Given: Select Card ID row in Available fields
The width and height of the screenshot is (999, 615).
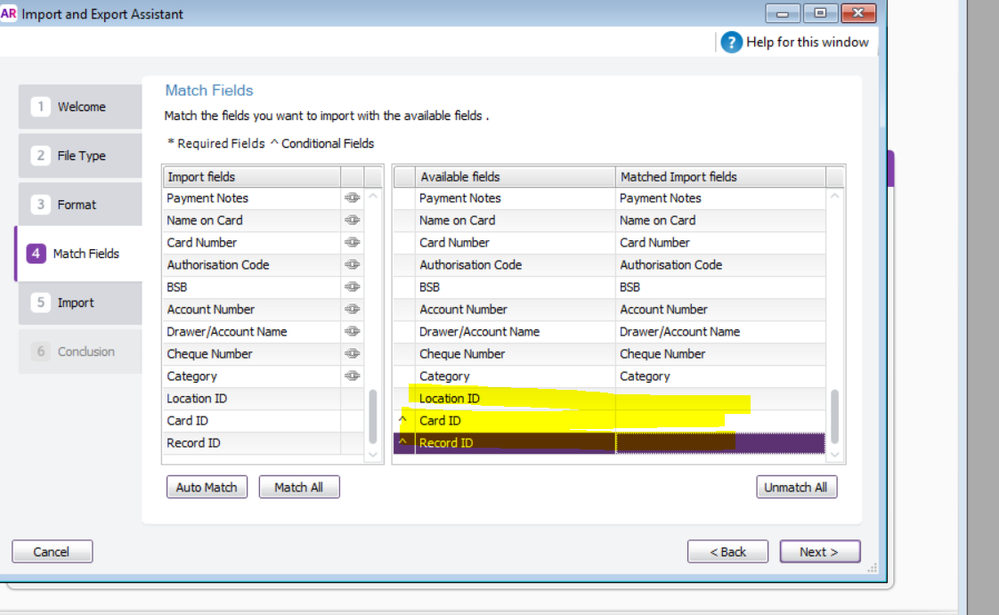Looking at the screenshot, I should pos(441,421).
